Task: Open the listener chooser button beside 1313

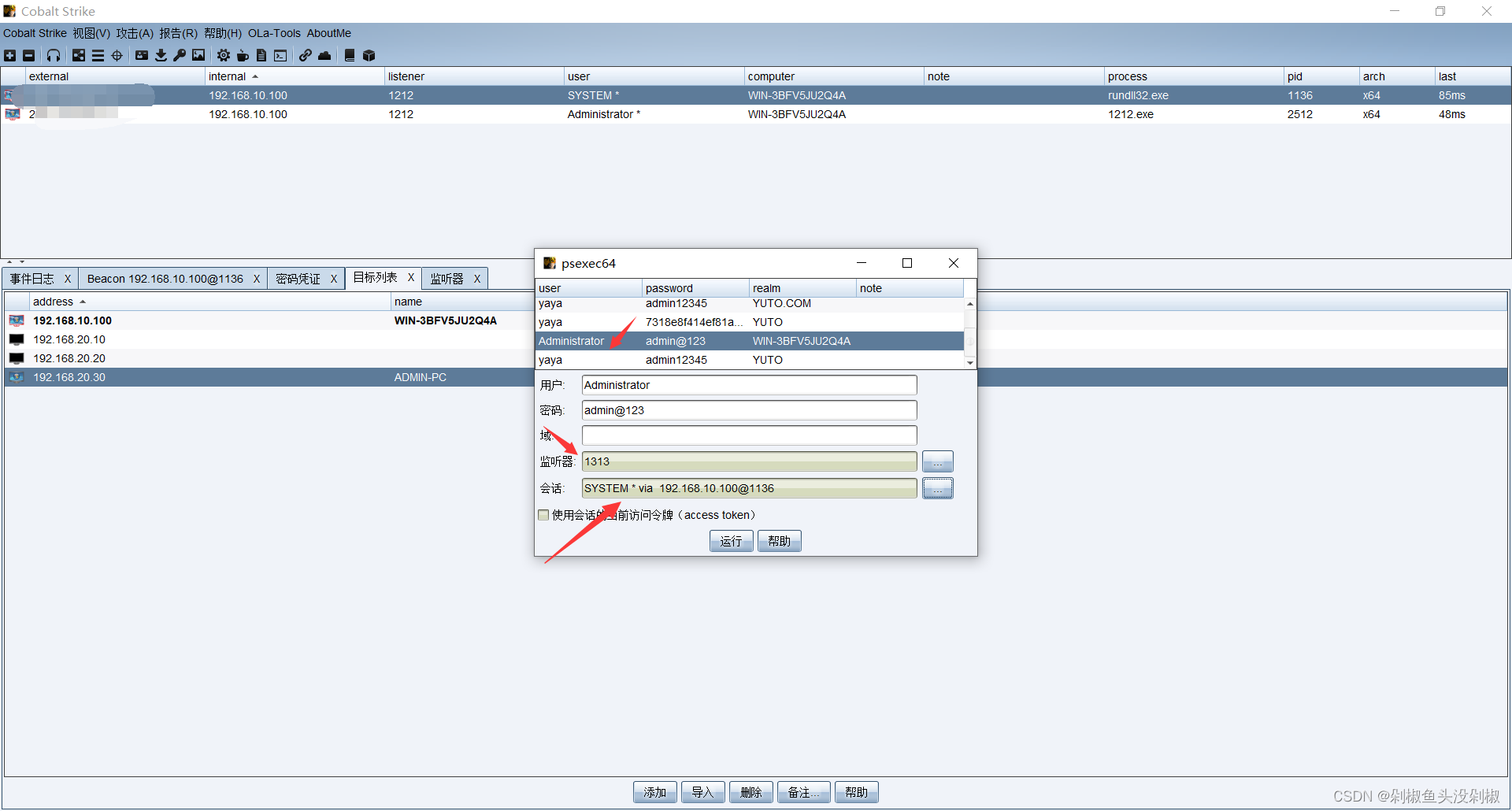Action: point(937,461)
